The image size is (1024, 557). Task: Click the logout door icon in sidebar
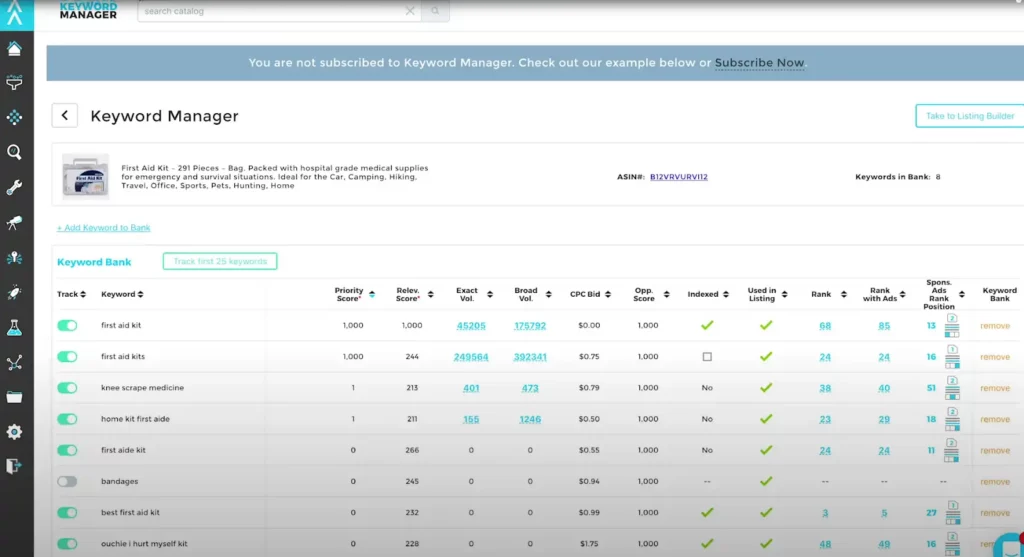coord(14,466)
